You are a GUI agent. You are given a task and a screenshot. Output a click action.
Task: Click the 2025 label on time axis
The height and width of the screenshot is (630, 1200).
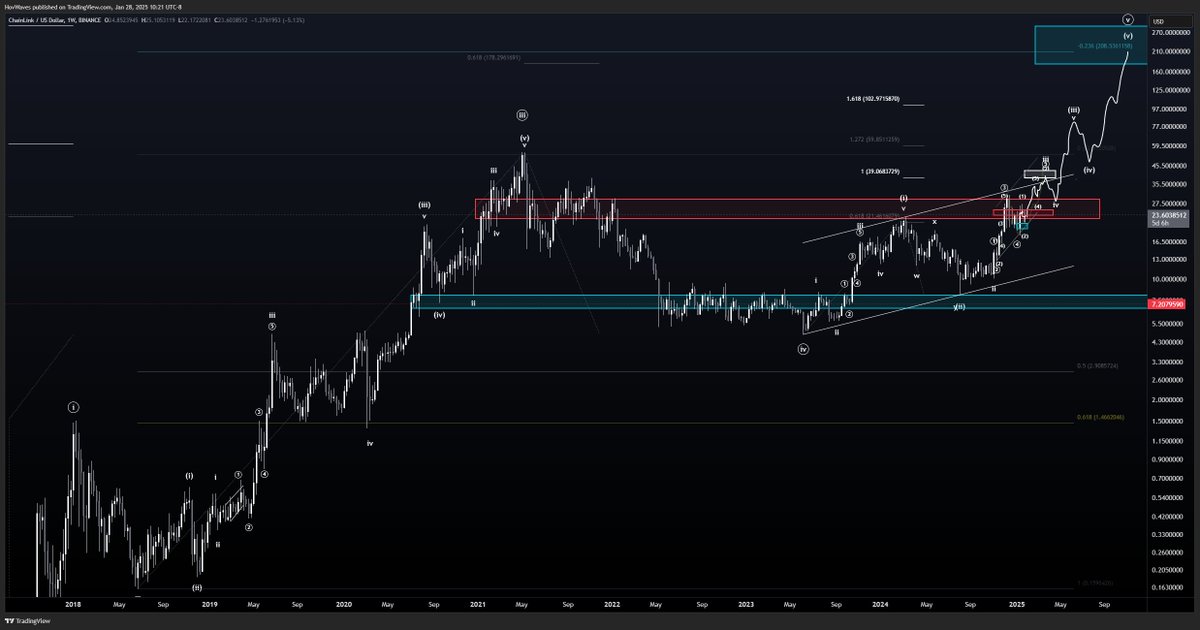pos(1017,604)
